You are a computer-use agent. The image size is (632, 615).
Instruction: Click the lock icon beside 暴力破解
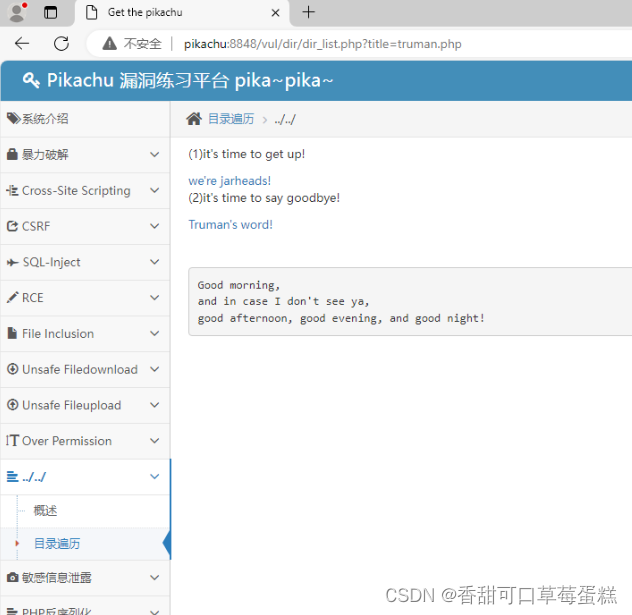(12, 154)
